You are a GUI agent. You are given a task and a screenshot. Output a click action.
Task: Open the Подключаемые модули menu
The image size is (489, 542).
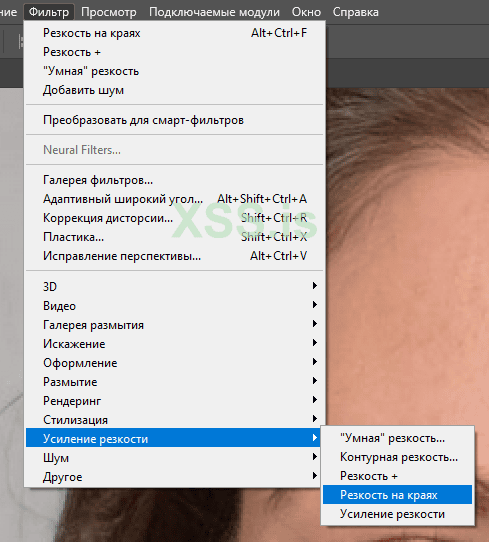click(214, 12)
